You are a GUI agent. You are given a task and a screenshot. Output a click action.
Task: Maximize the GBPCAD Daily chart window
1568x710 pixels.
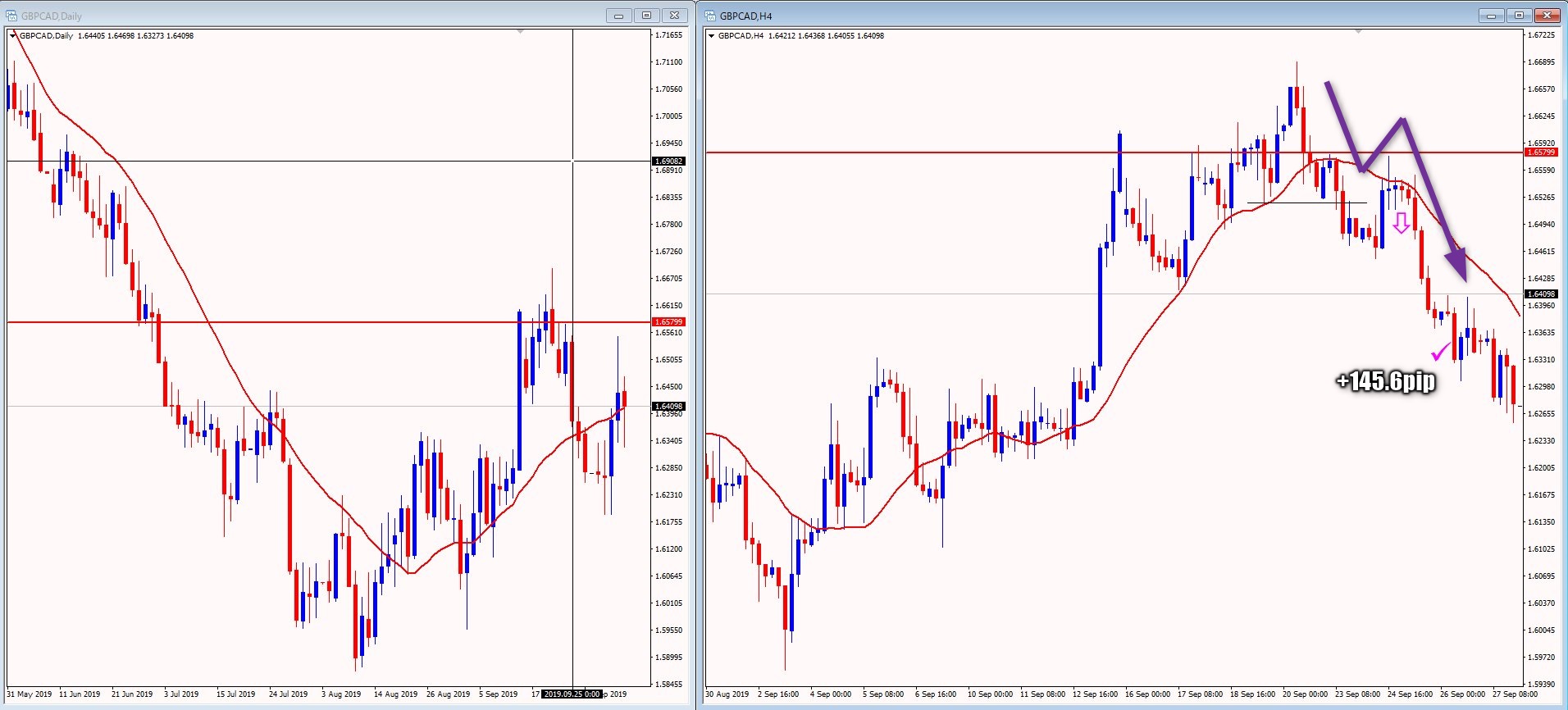coord(646,16)
